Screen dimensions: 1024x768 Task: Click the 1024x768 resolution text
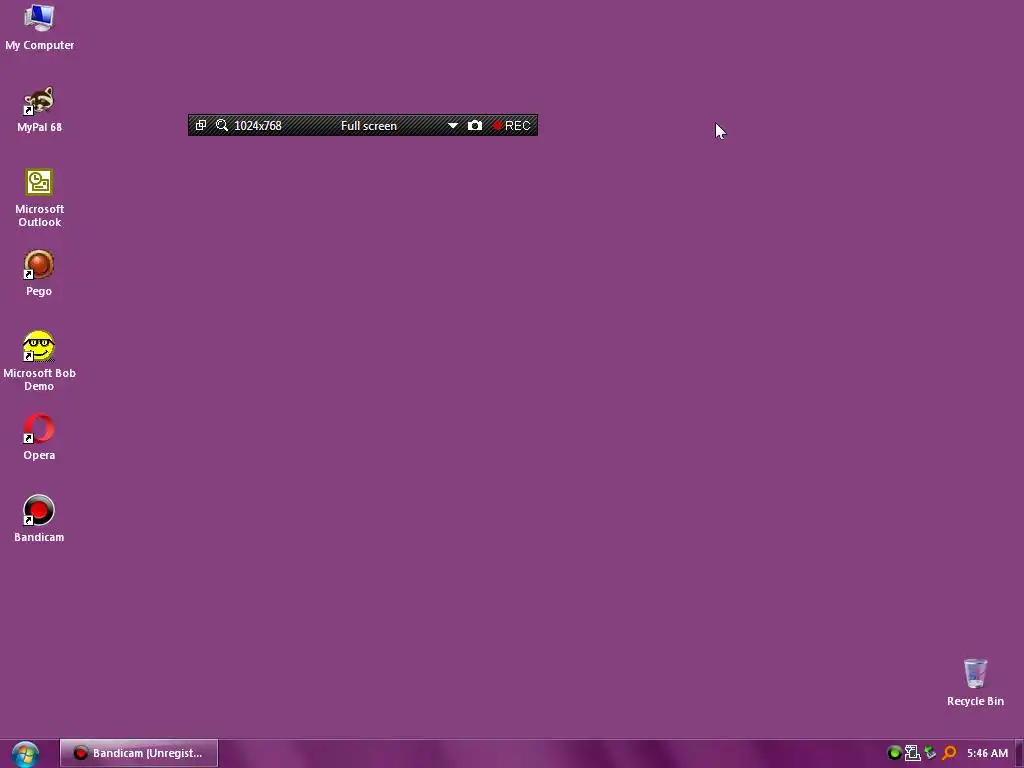258,125
